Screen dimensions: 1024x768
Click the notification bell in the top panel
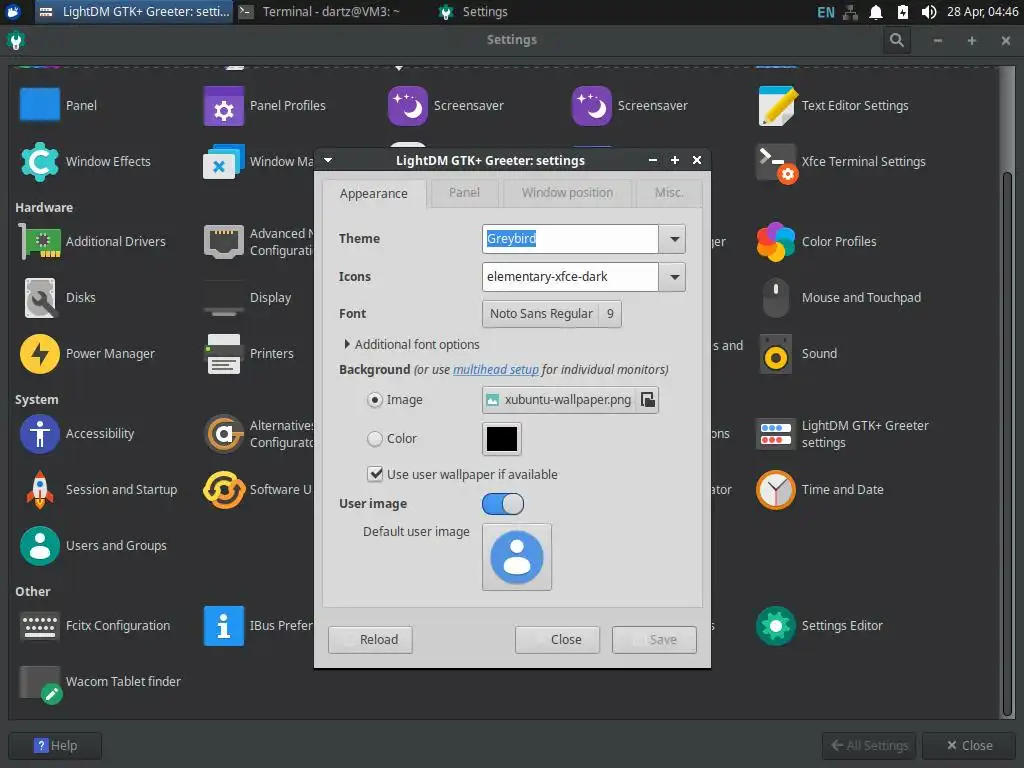pyautogui.click(x=876, y=12)
